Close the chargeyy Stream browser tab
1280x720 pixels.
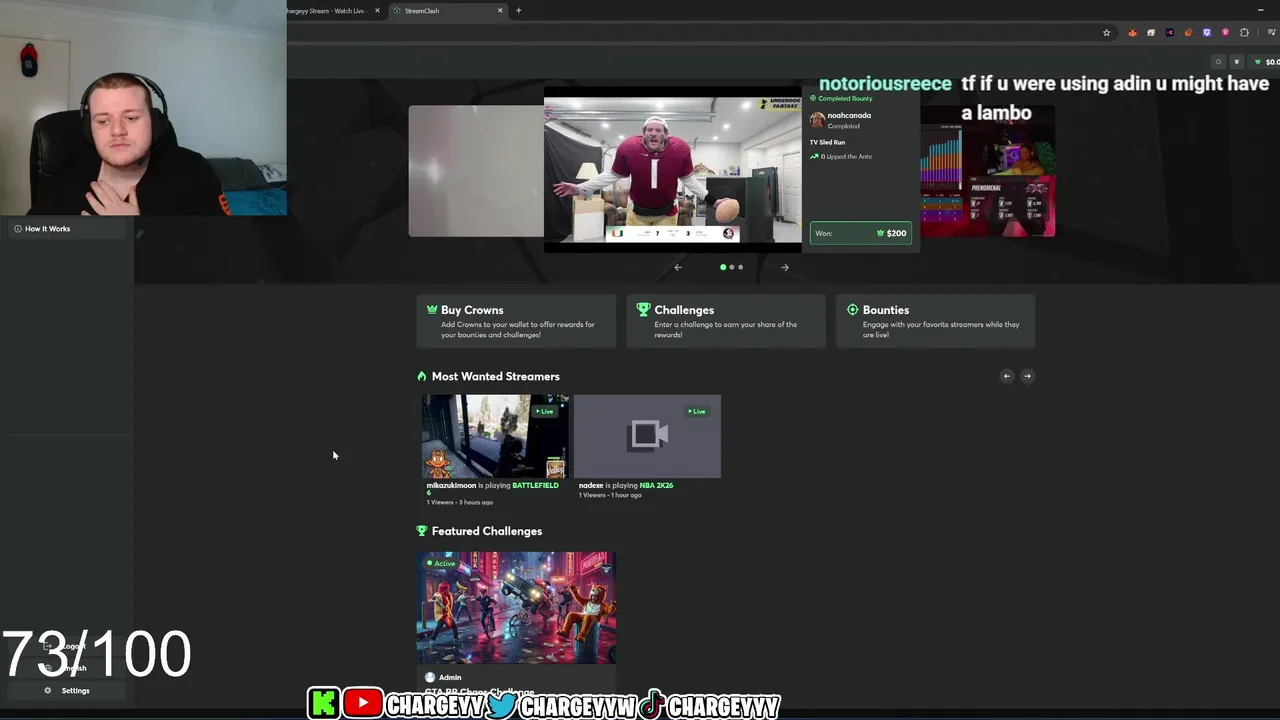click(377, 11)
